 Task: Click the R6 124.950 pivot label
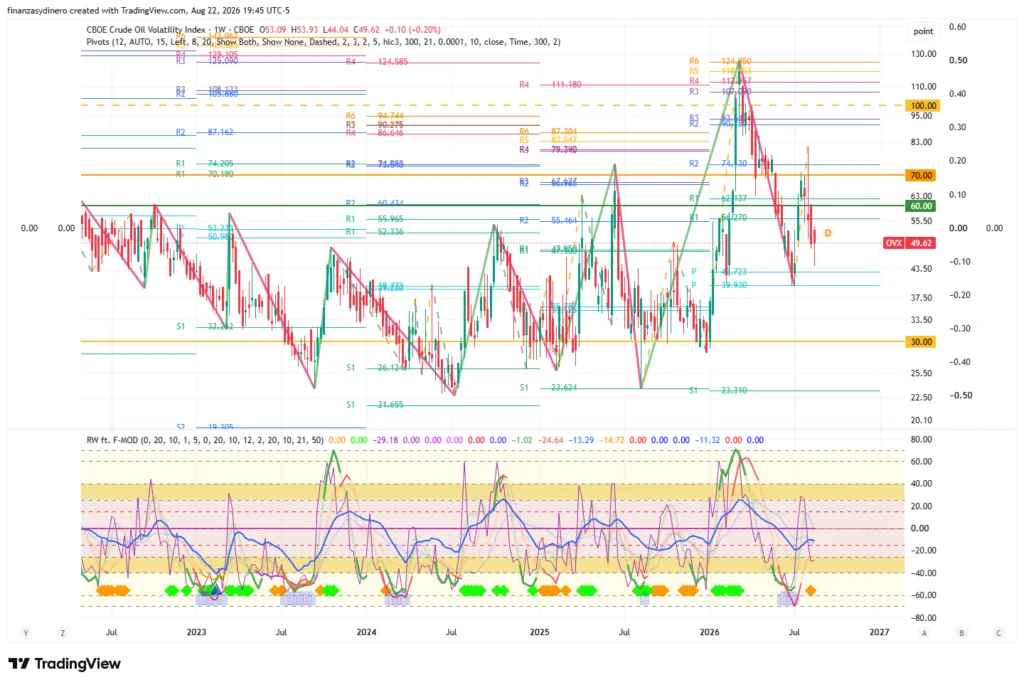pyautogui.click(x=720, y=61)
